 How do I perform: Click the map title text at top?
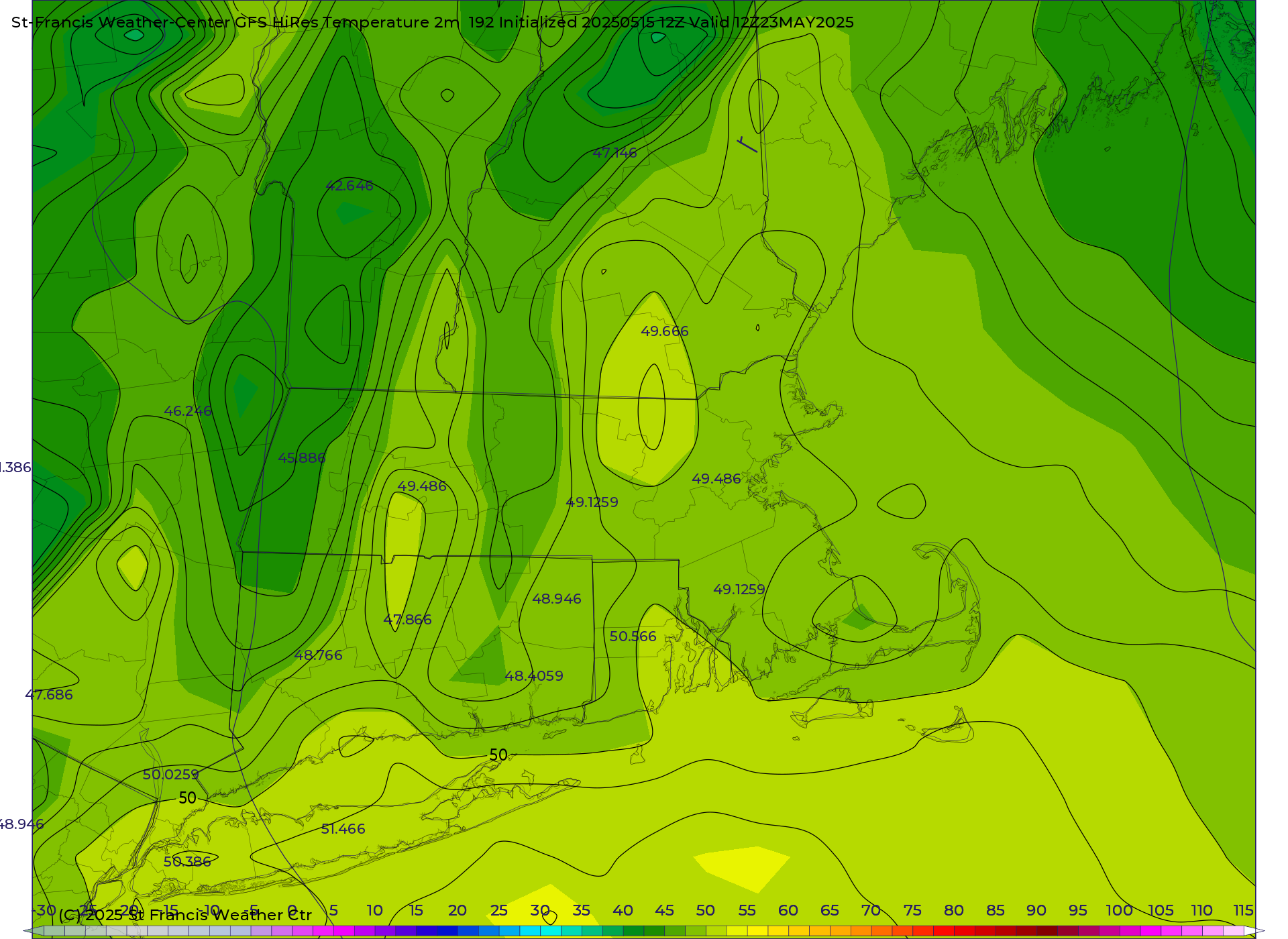(x=433, y=22)
